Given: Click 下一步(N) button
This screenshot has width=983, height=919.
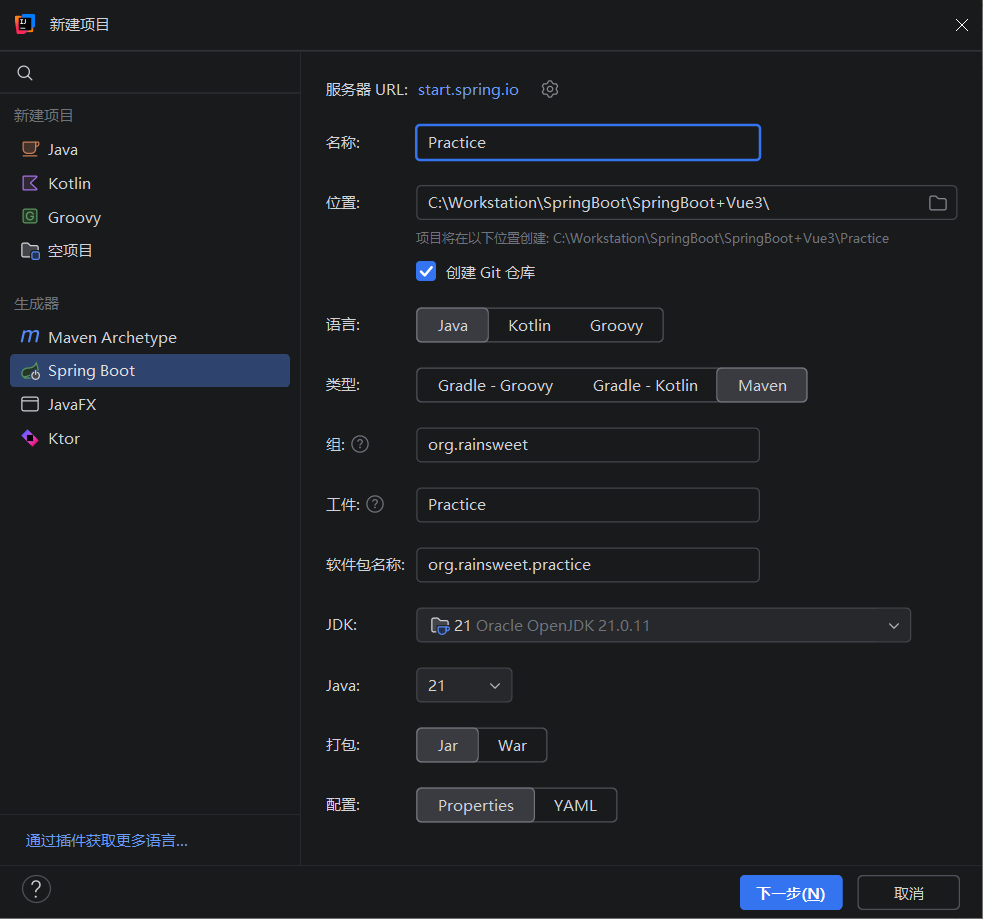Looking at the screenshot, I should click(791, 893).
